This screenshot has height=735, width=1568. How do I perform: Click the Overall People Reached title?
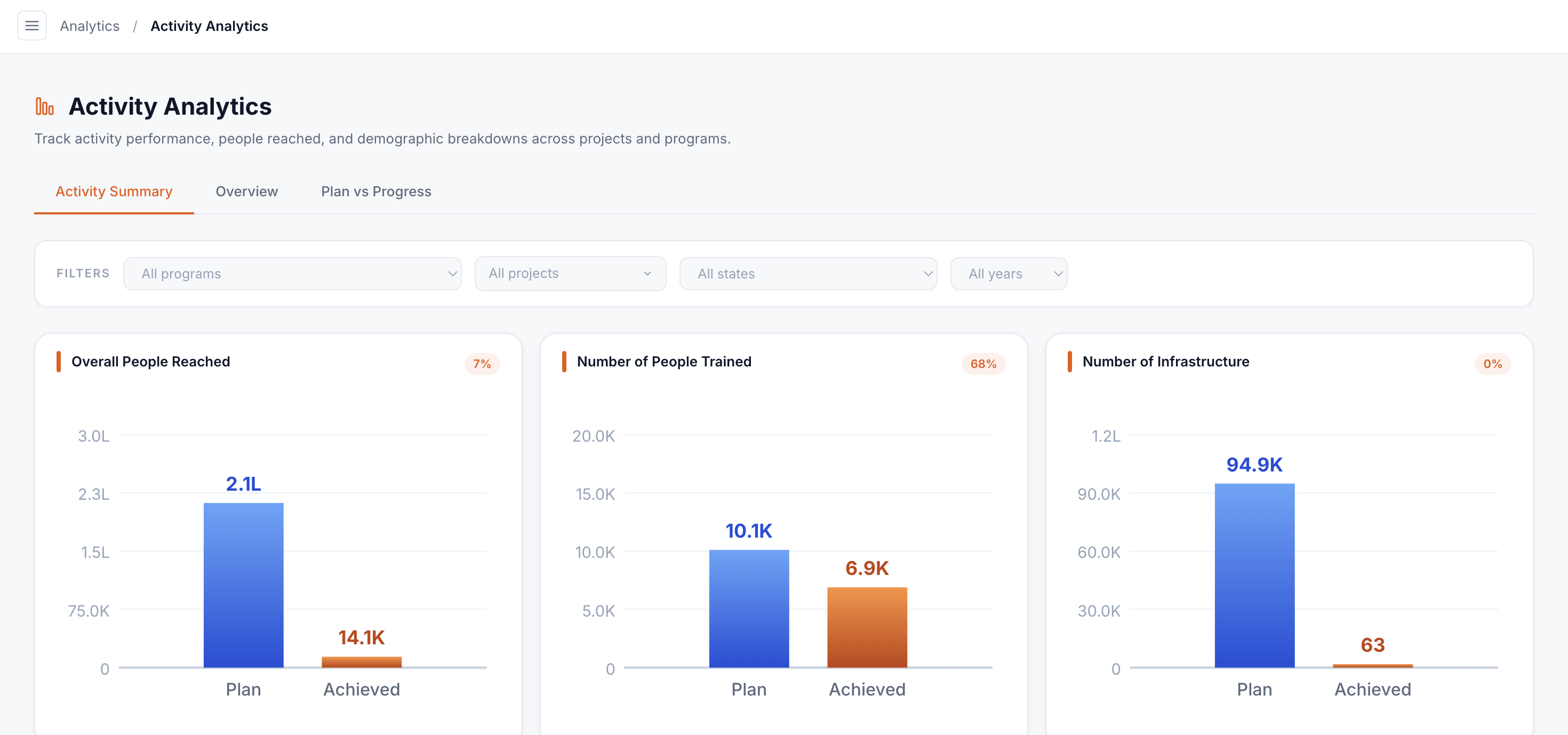click(150, 362)
